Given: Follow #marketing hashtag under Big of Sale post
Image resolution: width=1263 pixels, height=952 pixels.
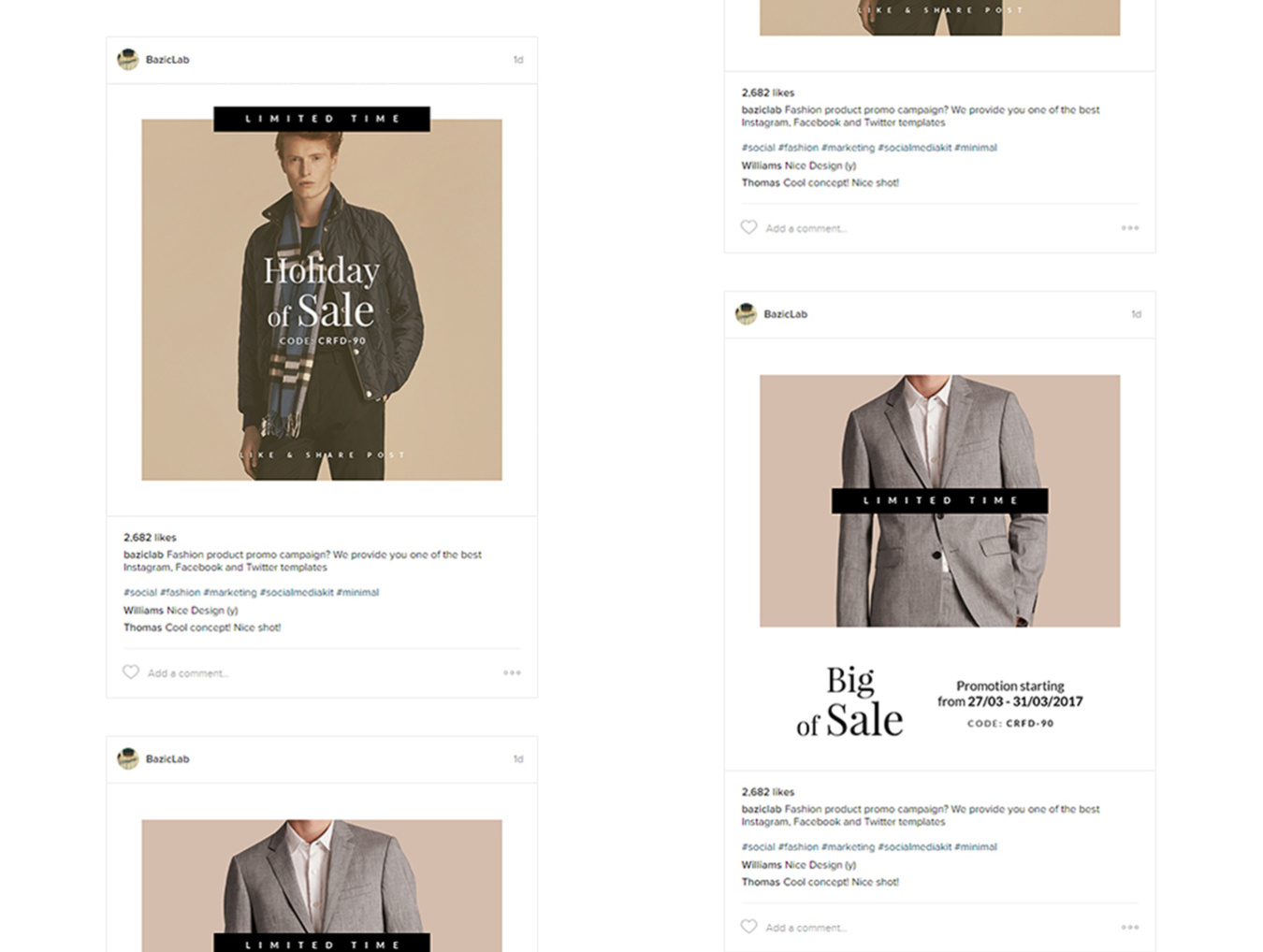Looking at the screenshot, I should tap(848, 846).
